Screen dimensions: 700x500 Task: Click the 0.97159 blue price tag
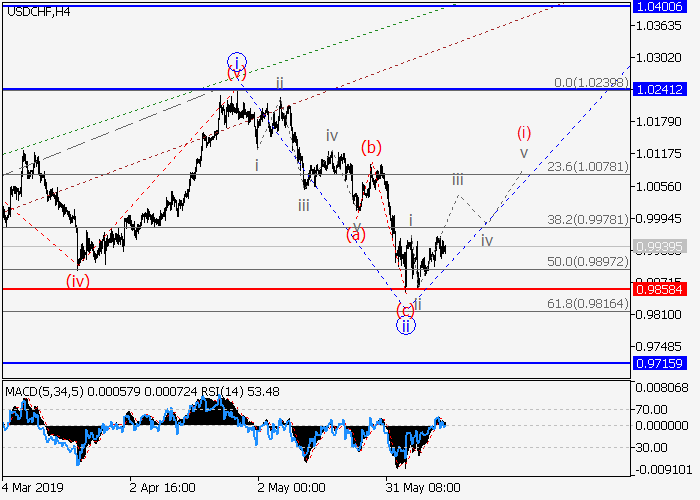click(659, 362)
